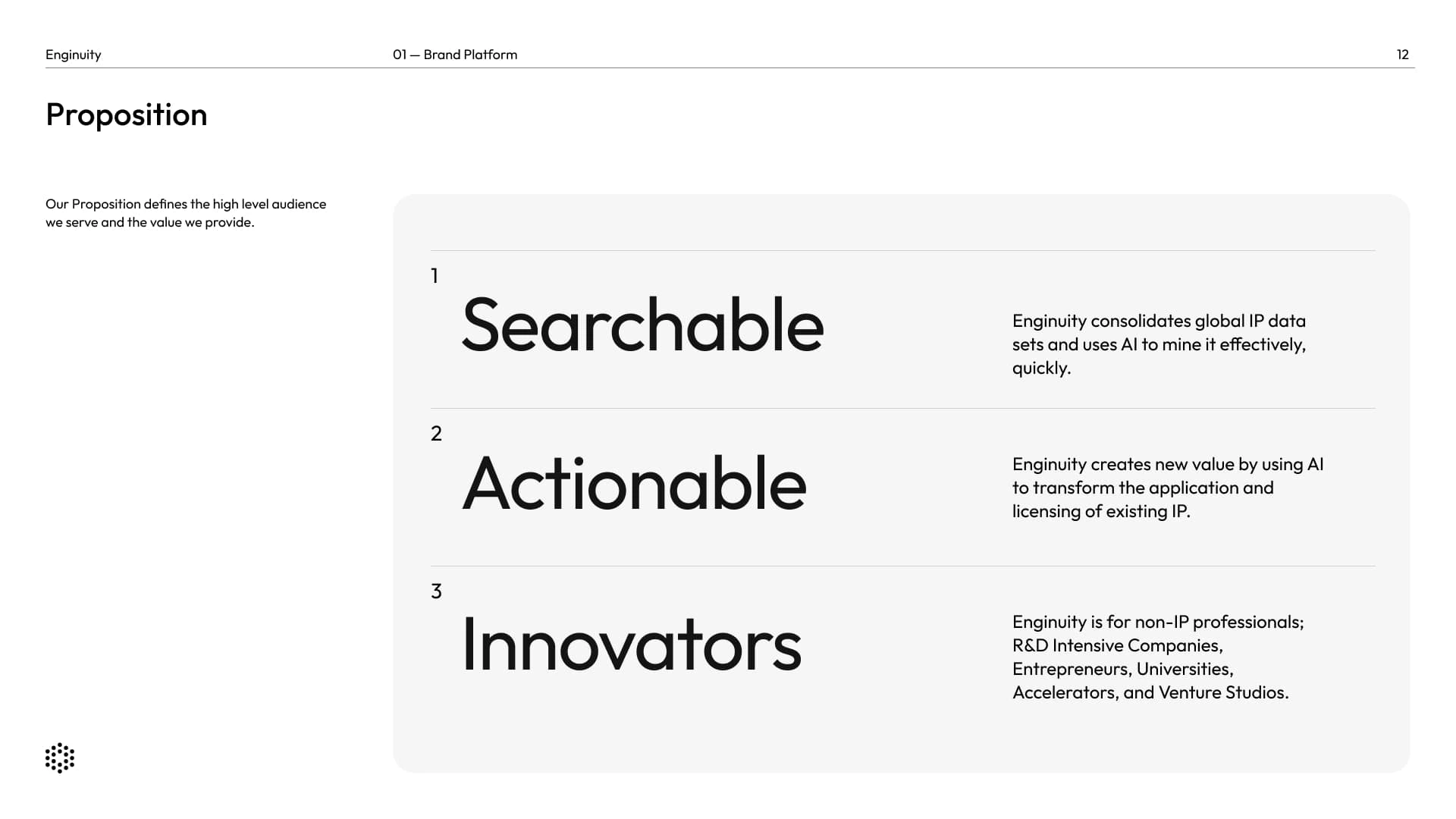Click the 'Our Proposition defines' intro paragraph
Image resolution: width=1456 pixels, height=819 pixels.
(x=186, y=213)
